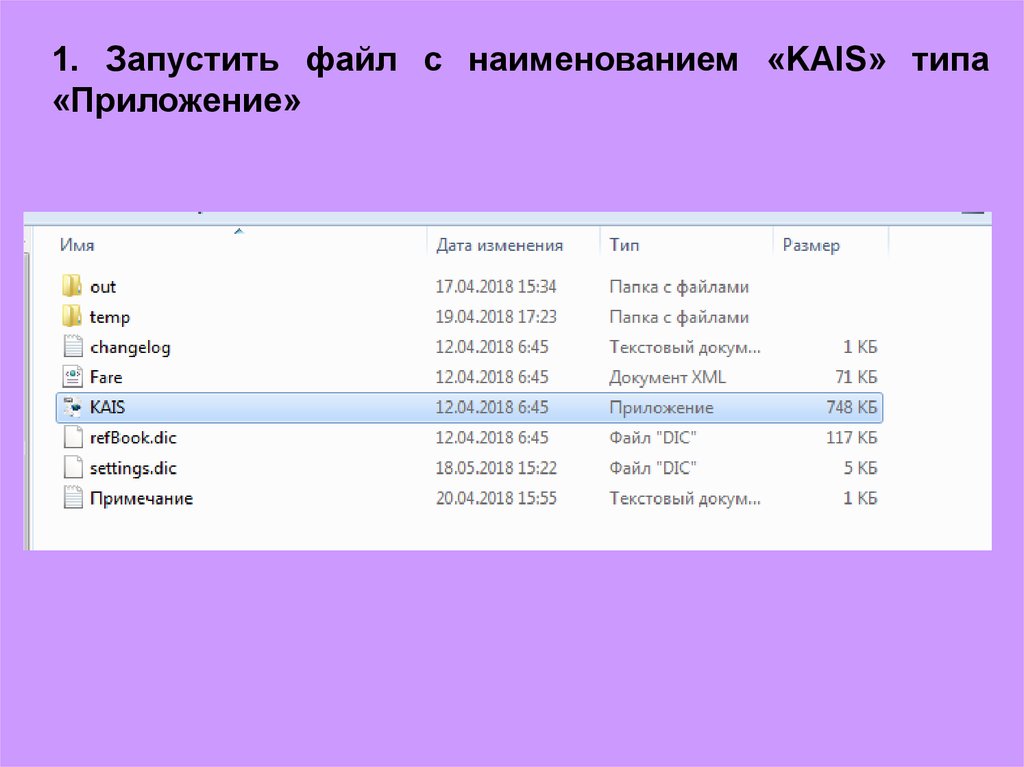
Task: Click the size 71 КБ
Action: 856,377
